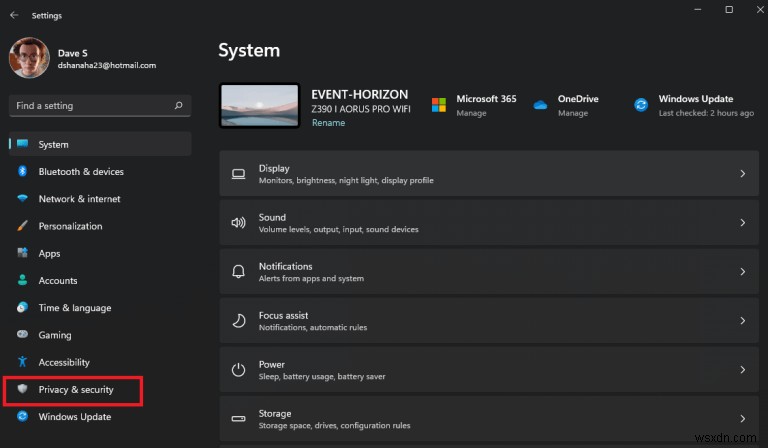768x448 pixels.
Task: Go to Time & language settings
Action: 75,308
